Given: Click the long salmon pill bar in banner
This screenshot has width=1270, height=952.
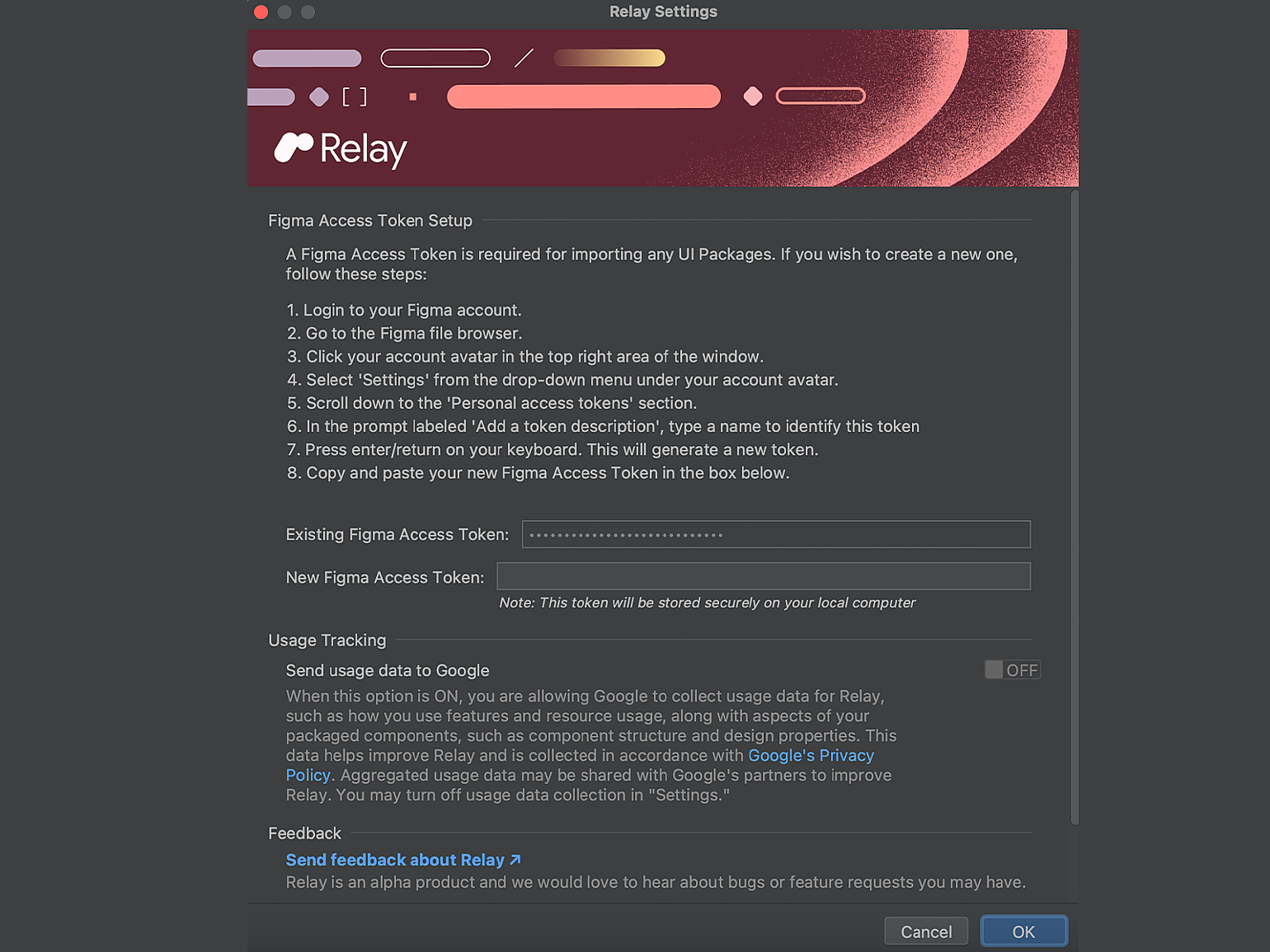Looking at the screenshot, I should [x=584, y=96].
